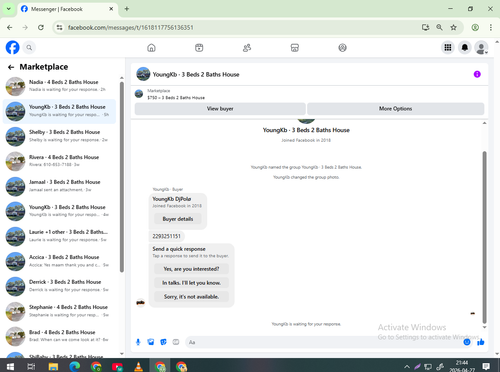Viewport: 500px width, 372px height.
Task: Bookmark this page star icon
Action: tap(453, 27)
